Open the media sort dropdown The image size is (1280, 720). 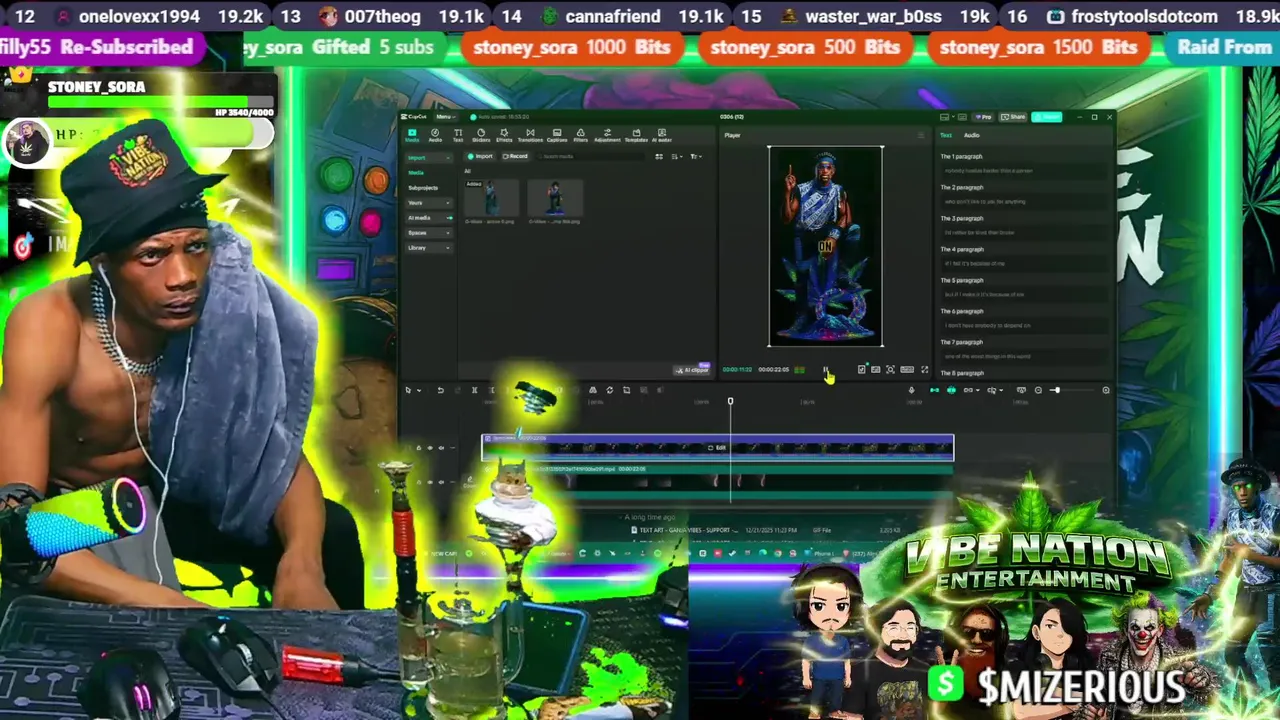(x=677, y=157)
